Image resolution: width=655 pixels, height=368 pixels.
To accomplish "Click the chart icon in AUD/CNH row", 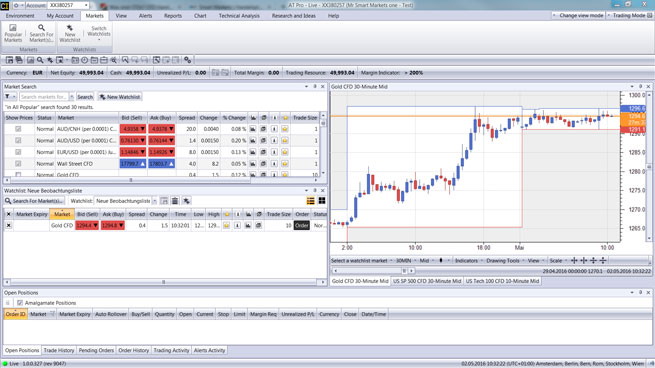I will pyautogui.click(x=253, y=129).
